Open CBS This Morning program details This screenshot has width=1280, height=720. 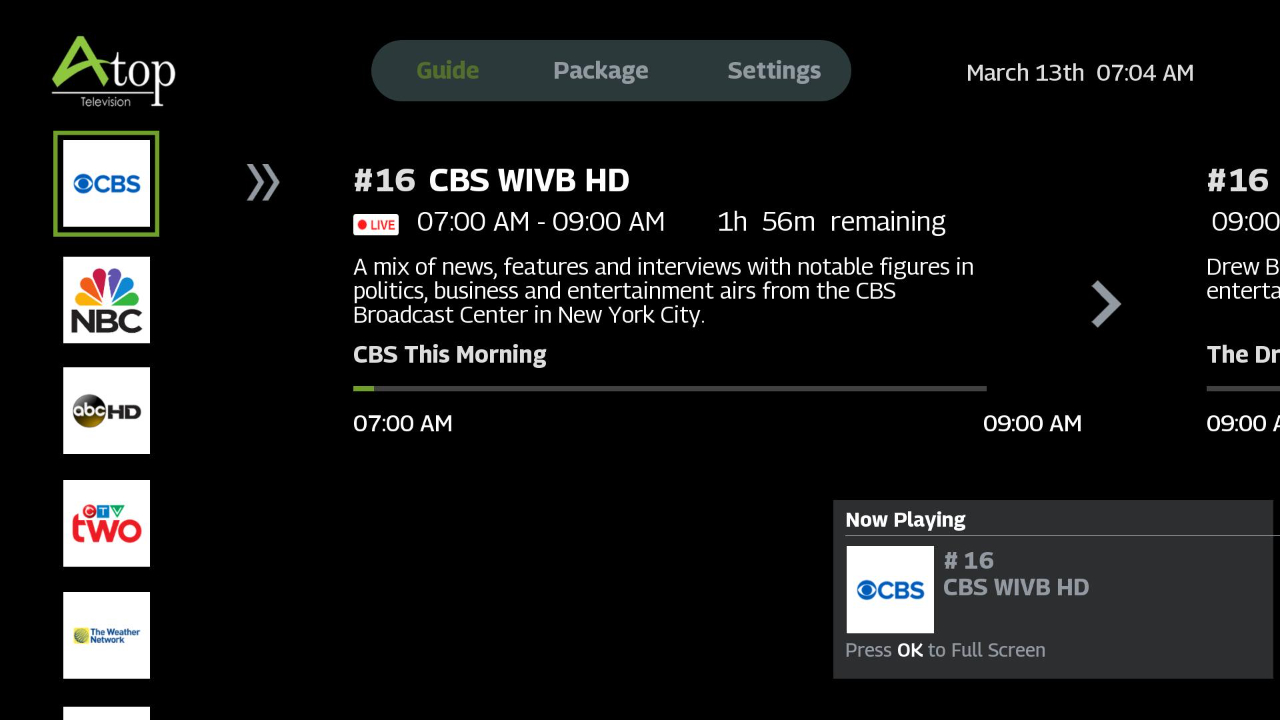pyautogui.click(x=449, y=354)
